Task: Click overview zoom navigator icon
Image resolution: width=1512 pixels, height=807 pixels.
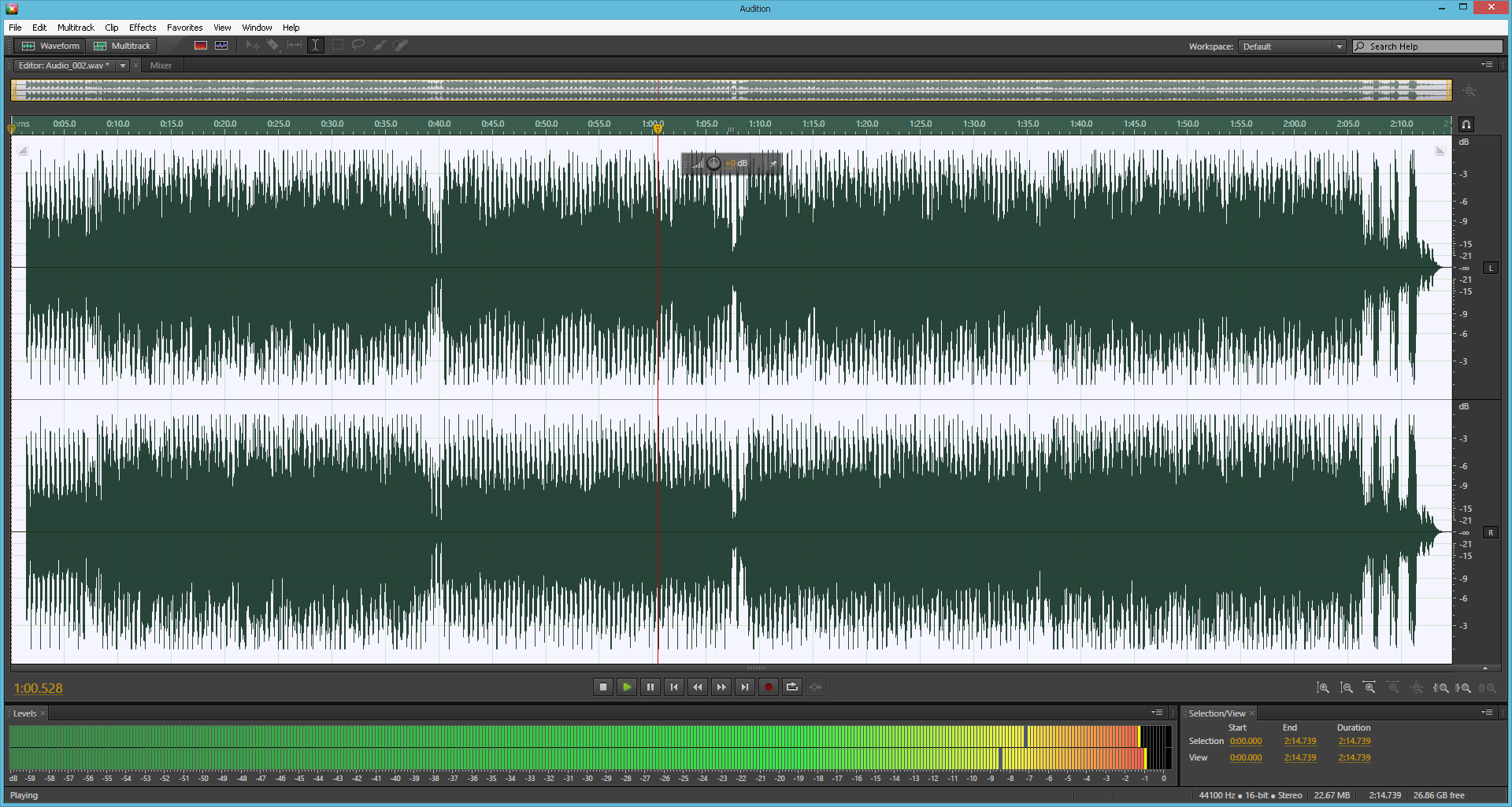Action: [1469, 91]
